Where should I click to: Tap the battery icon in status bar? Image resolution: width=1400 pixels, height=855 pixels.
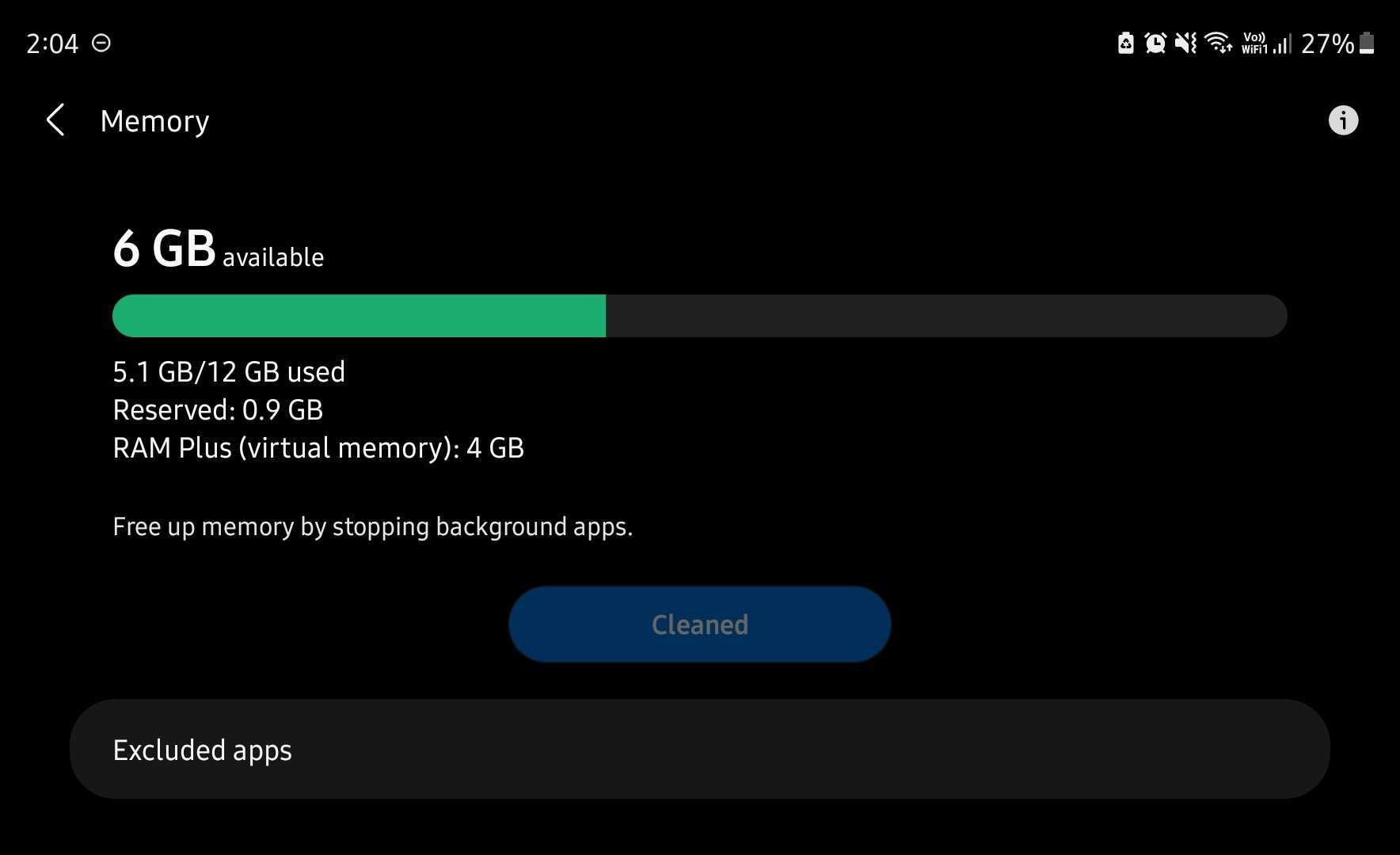(1367, 43)
